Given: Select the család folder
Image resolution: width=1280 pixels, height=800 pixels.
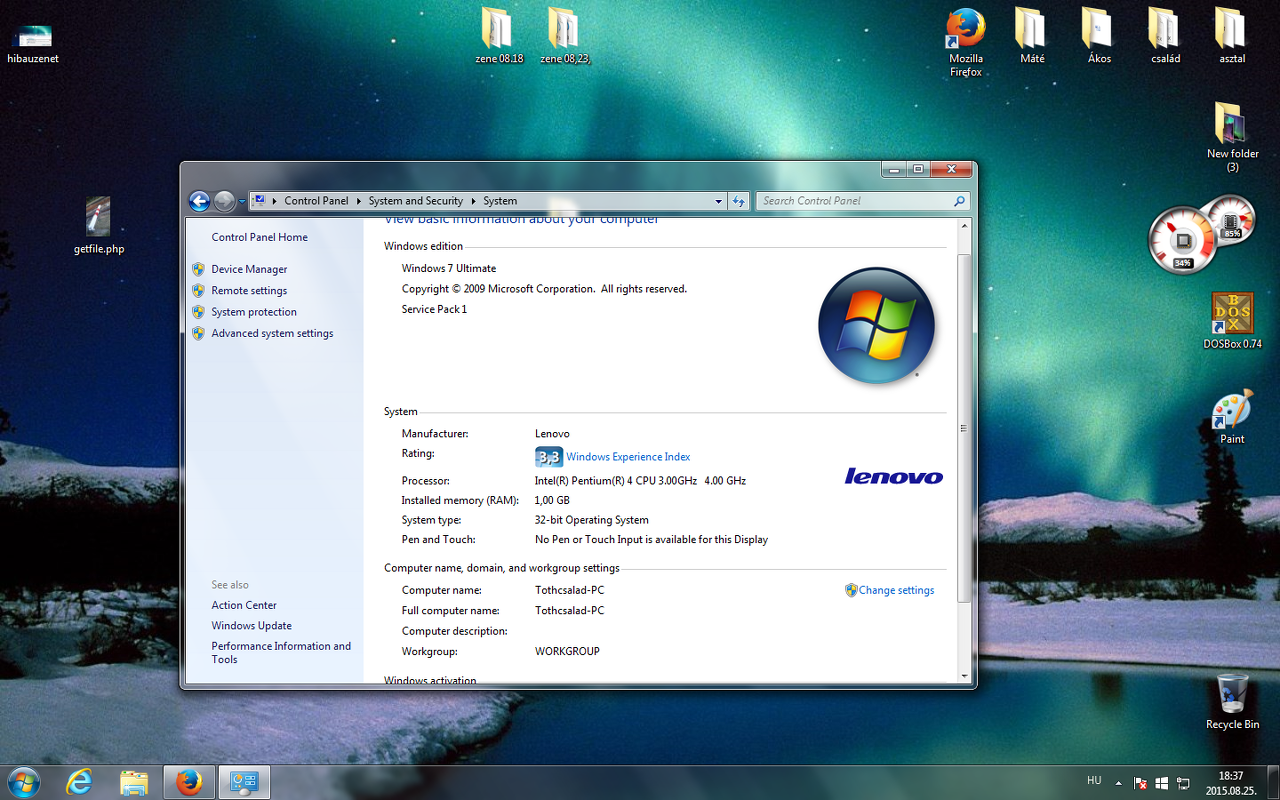Looking at the screenshot, I should pos(1165,36).
